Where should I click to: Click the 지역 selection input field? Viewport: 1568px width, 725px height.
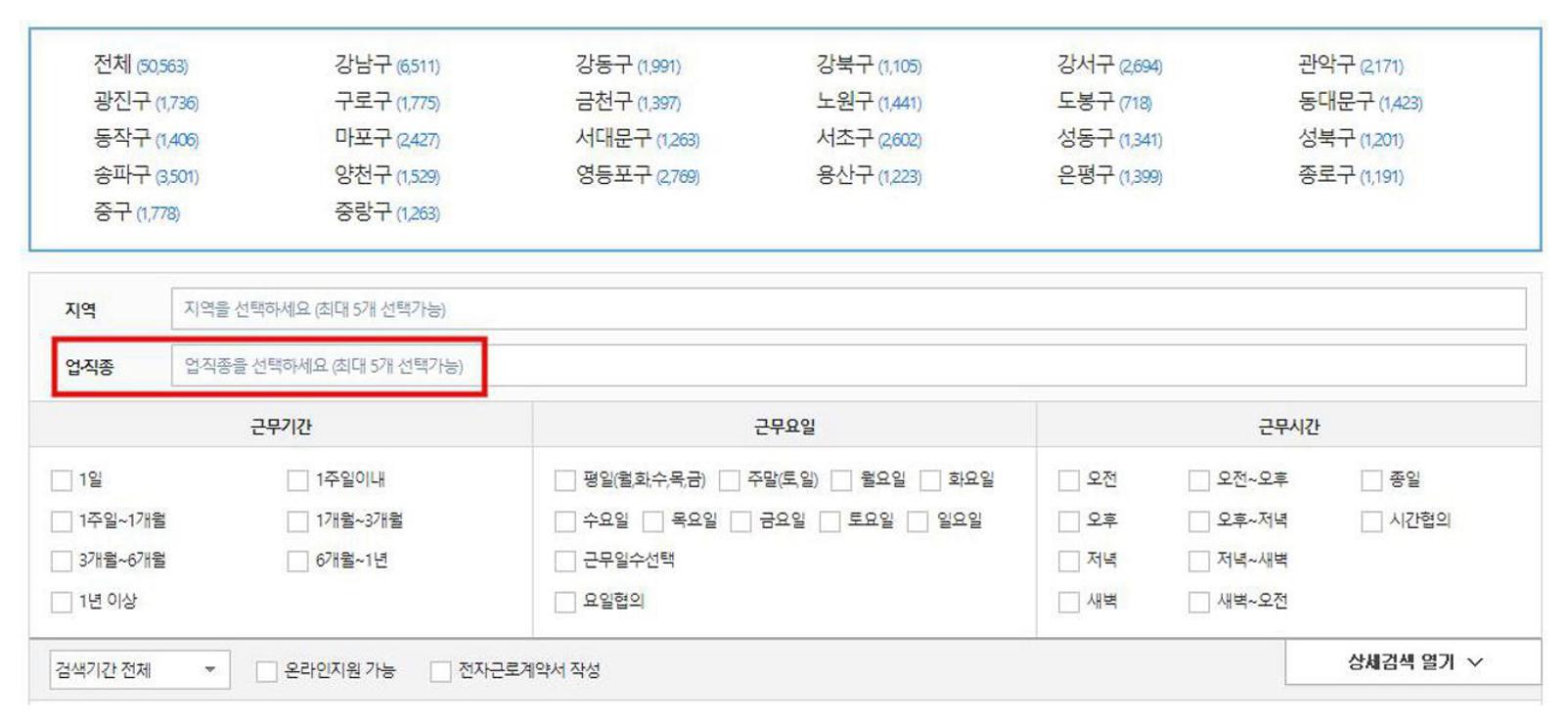[848, 309]
